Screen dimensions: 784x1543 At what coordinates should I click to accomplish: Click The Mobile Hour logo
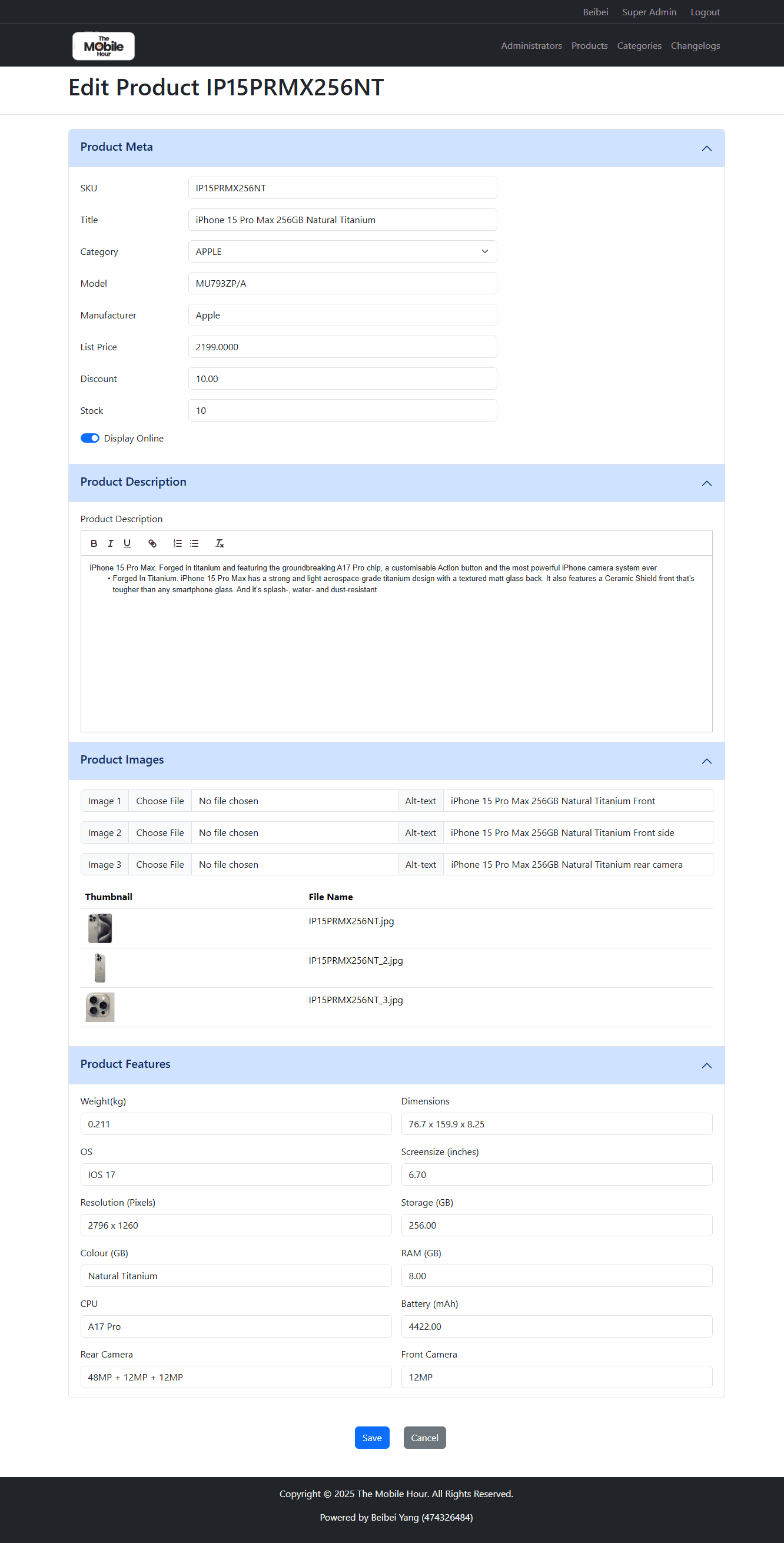104,46
